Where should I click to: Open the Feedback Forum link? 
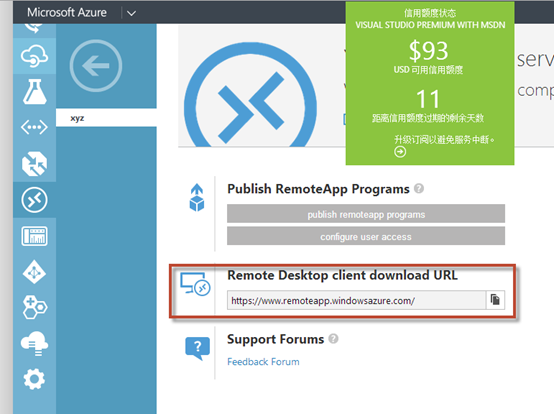pyautogui.click(x=263, y=362)
